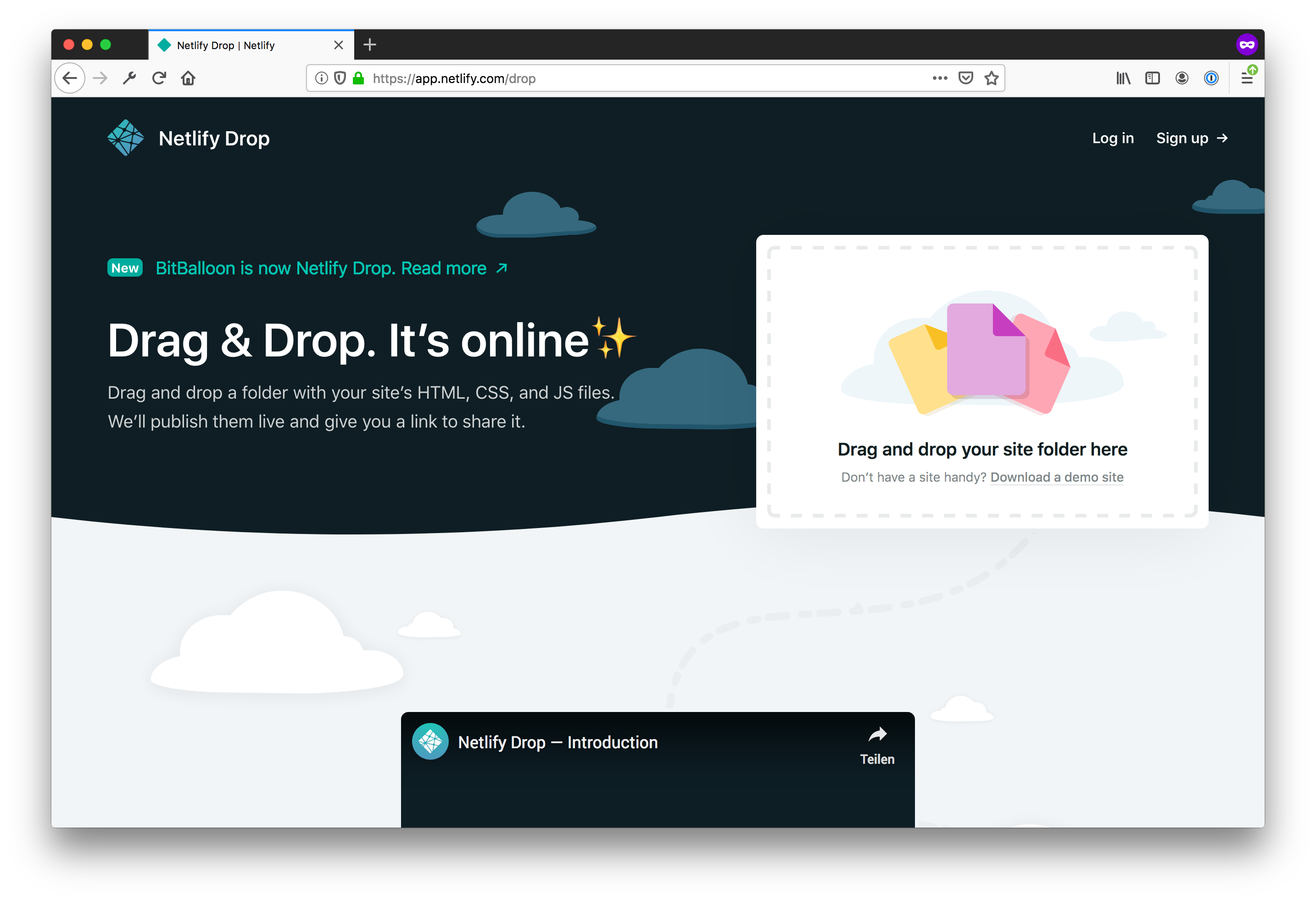This screenshot has width=1316, height=901.
Task: Click the video channel Netlify avatar
Action: 430,741
